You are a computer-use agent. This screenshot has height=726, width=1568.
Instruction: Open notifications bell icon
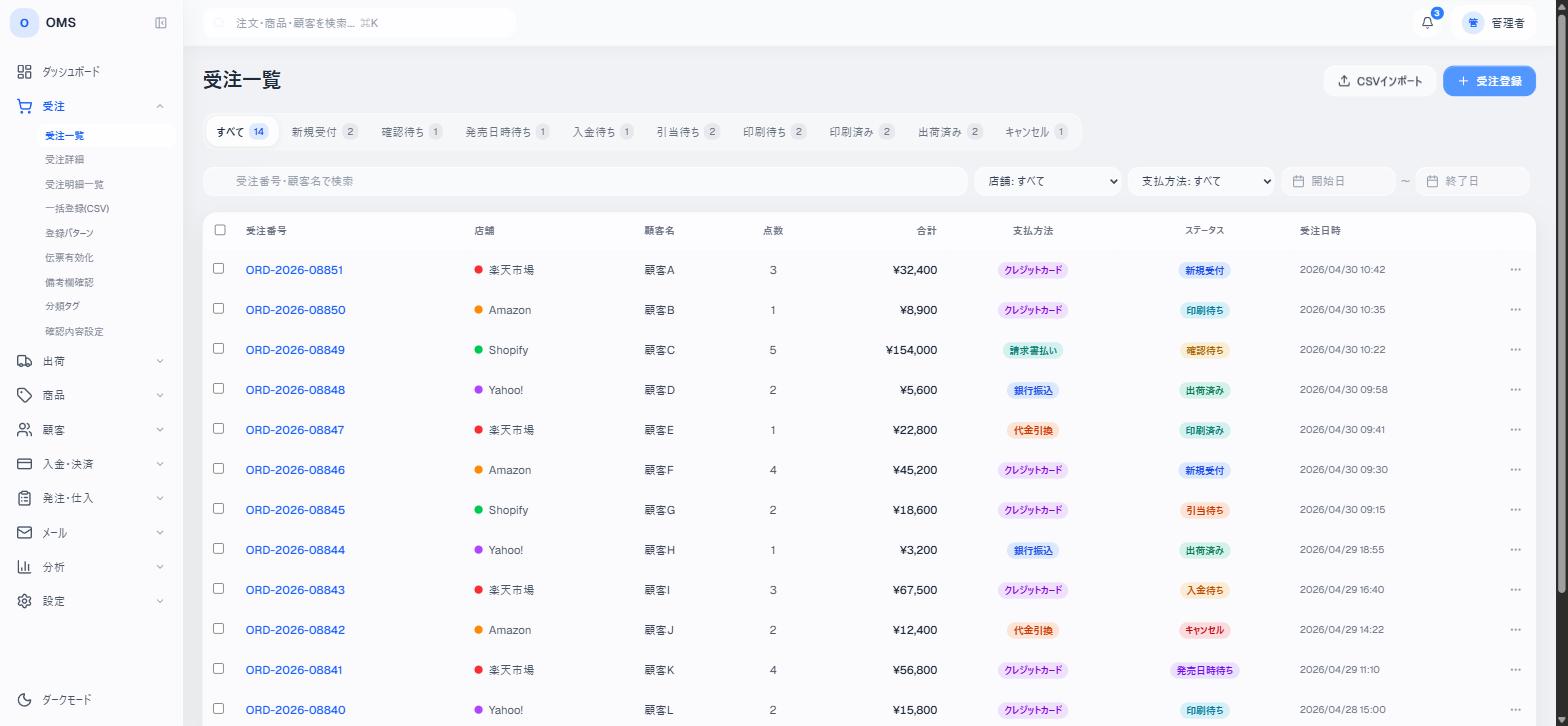tap(1427, 23)
